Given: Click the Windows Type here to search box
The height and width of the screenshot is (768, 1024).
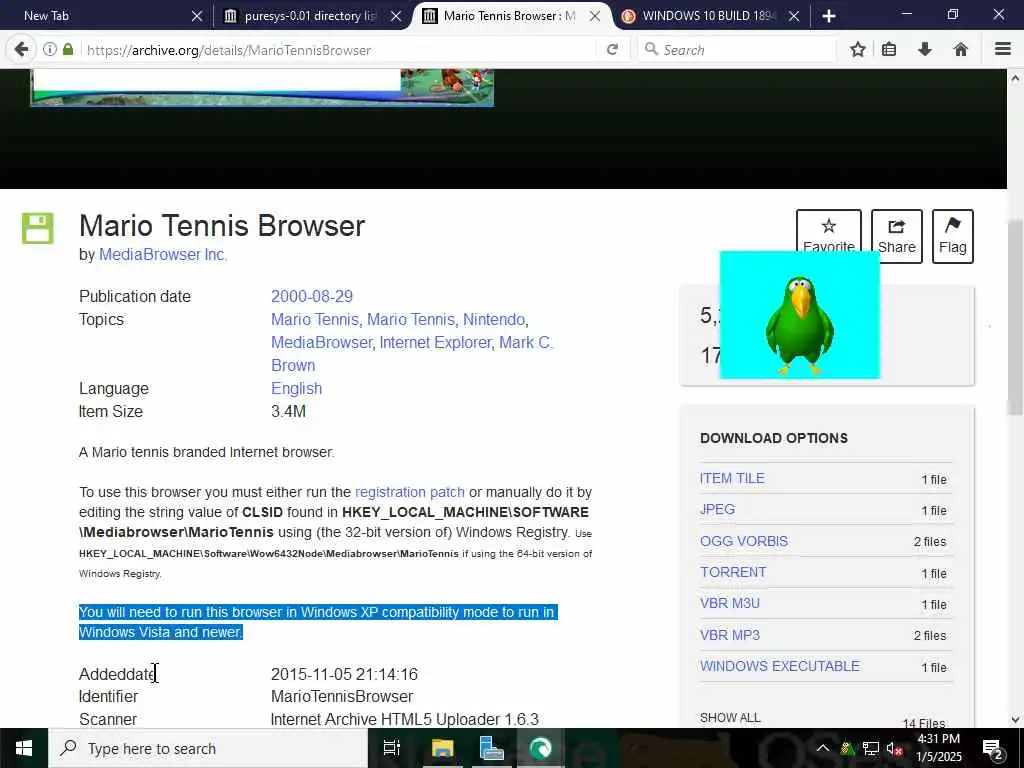Looking at the screenshot, I should (208, 748).
